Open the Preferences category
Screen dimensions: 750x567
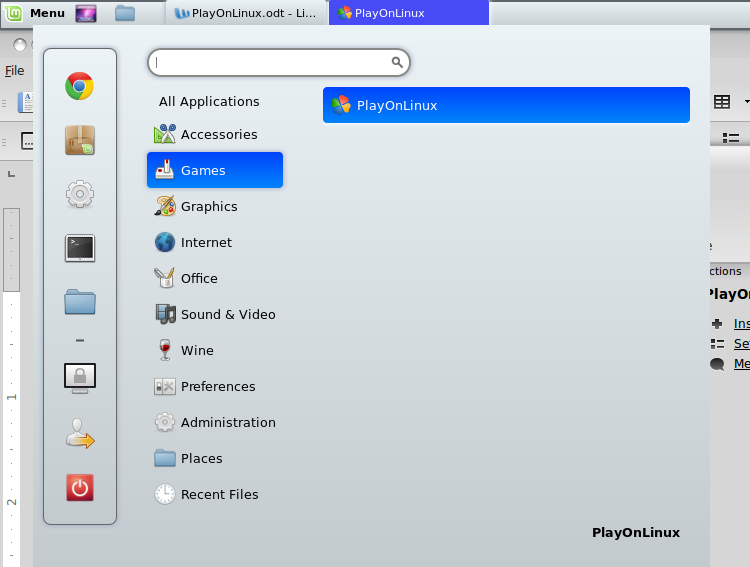tap(215, 386)
